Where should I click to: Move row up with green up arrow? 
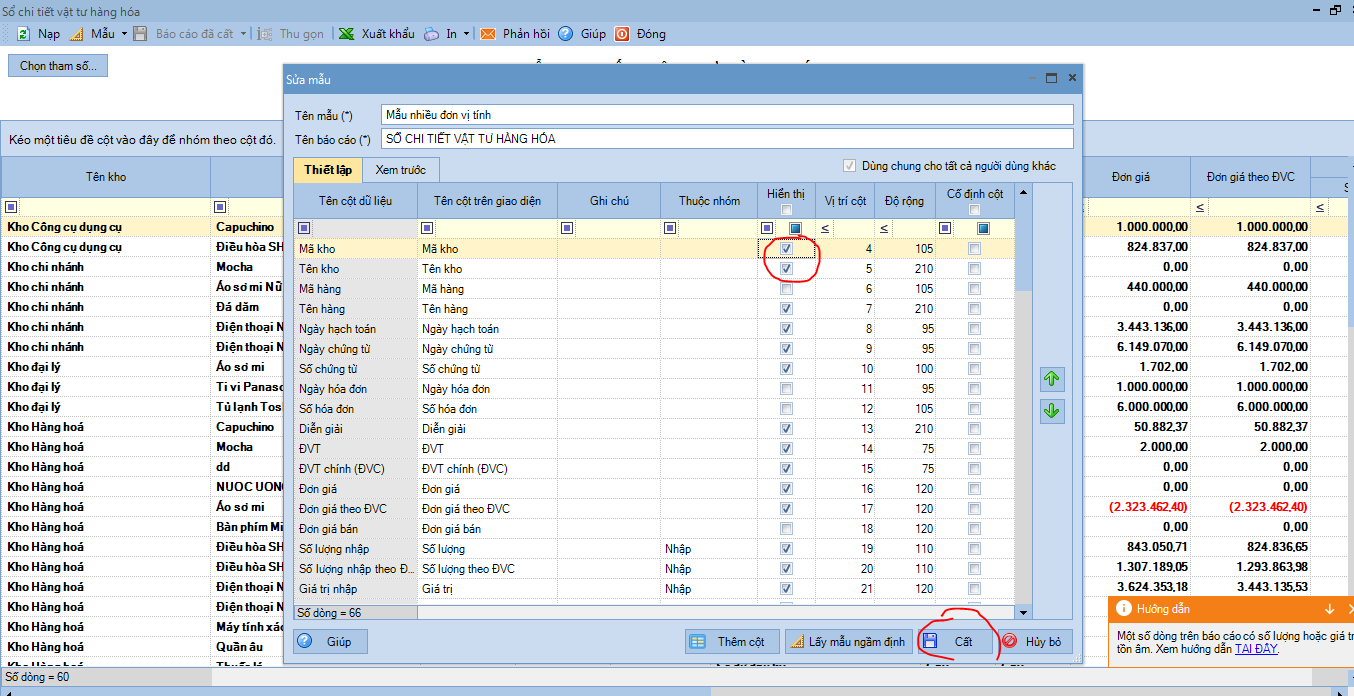[1052, 380]
